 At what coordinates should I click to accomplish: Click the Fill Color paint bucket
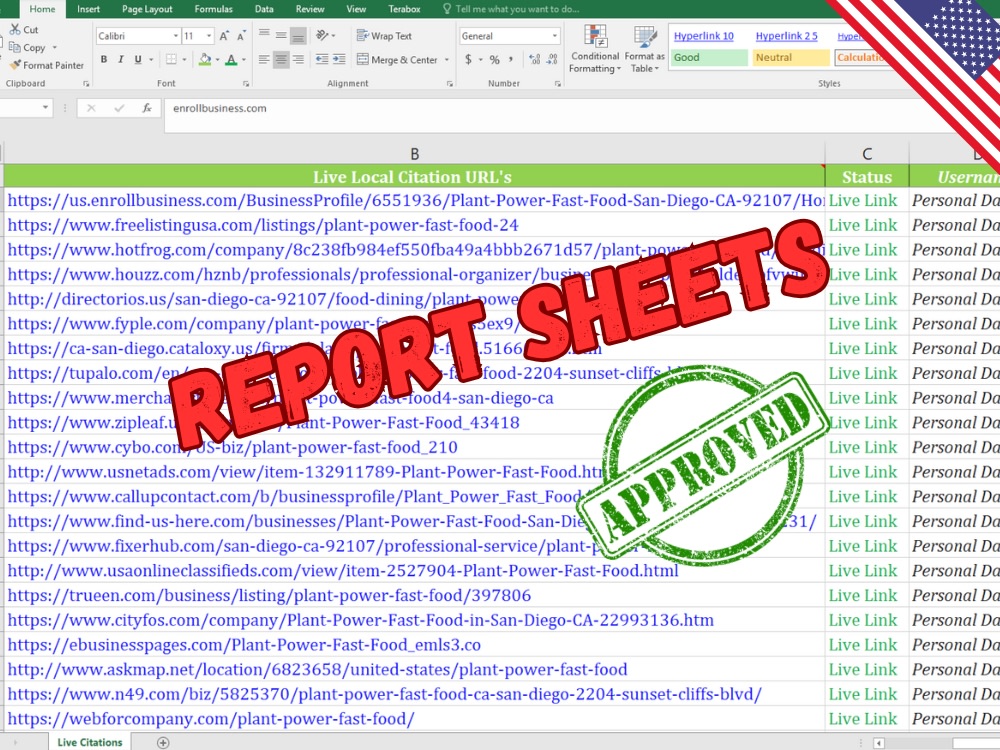click(x=204, y=59)
